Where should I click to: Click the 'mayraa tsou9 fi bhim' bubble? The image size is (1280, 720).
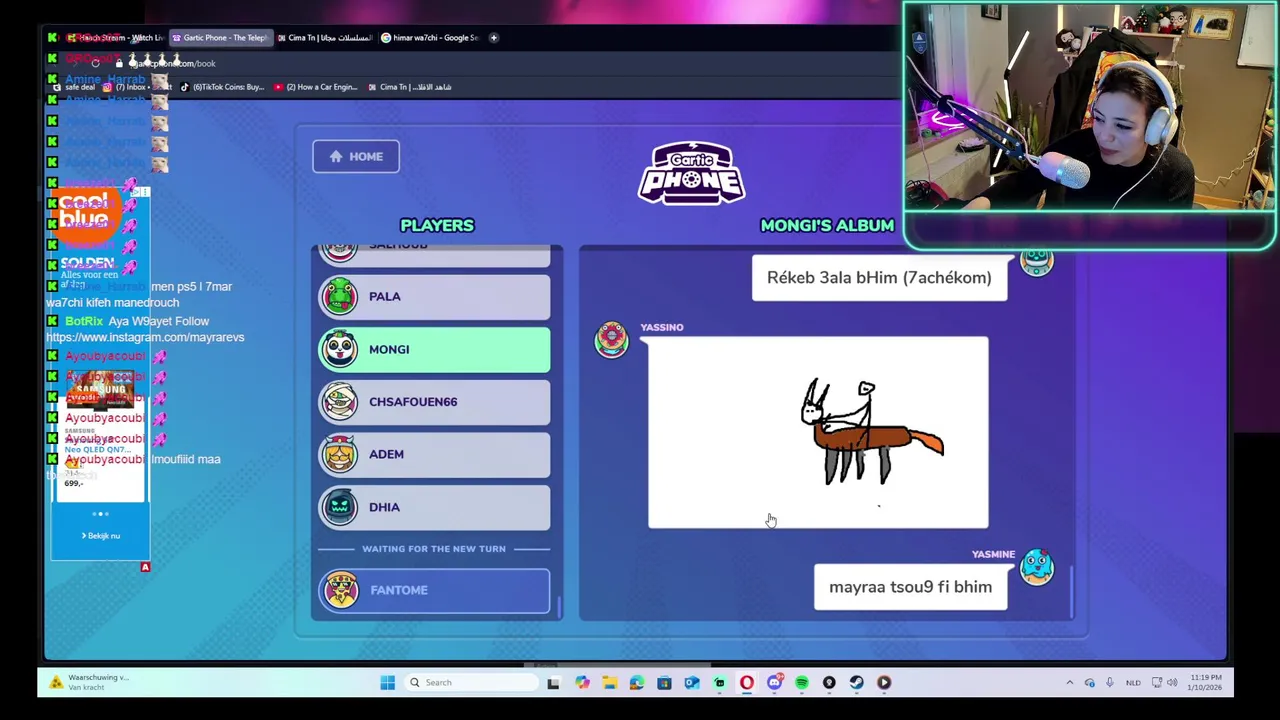pyautogui.click(x=910, y=587)
